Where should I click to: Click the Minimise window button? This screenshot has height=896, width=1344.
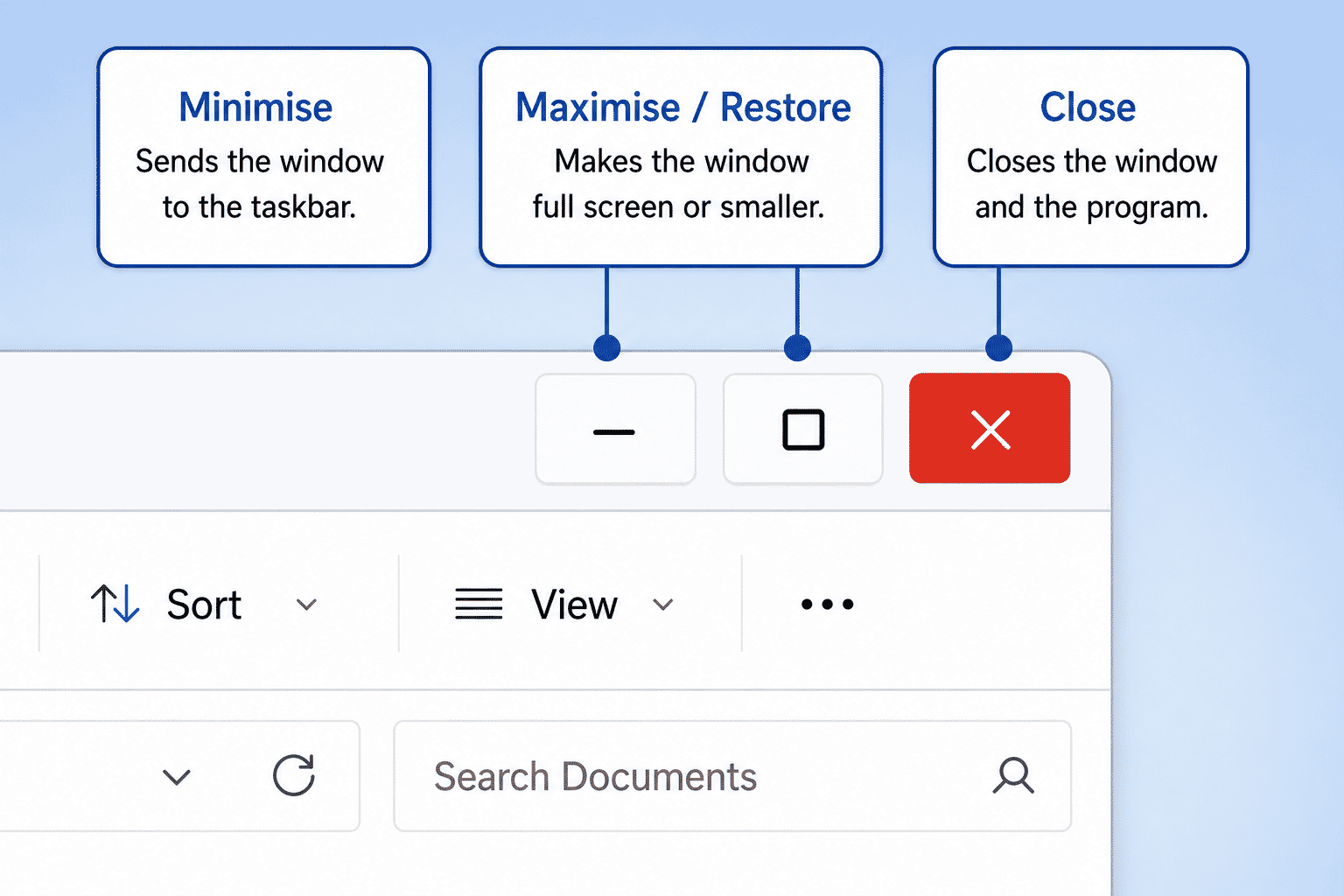[x=615, y=429]
